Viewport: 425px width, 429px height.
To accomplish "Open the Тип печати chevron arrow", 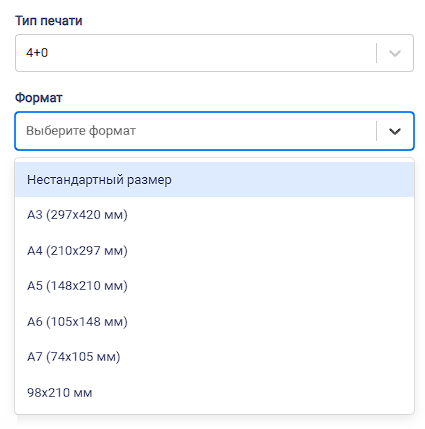I will click(395, 53).
